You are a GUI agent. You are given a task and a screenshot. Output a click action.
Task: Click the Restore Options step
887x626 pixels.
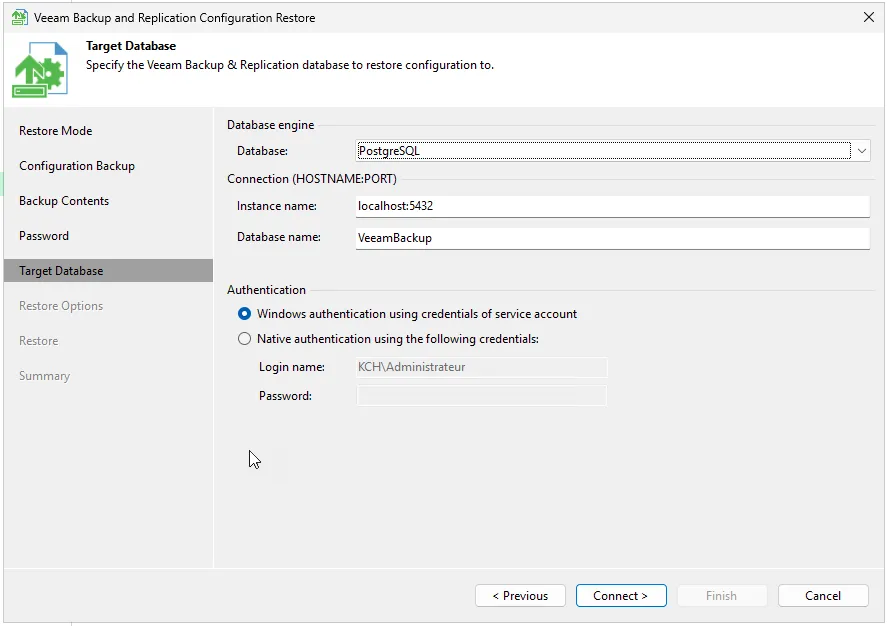(x=61, y=306)
